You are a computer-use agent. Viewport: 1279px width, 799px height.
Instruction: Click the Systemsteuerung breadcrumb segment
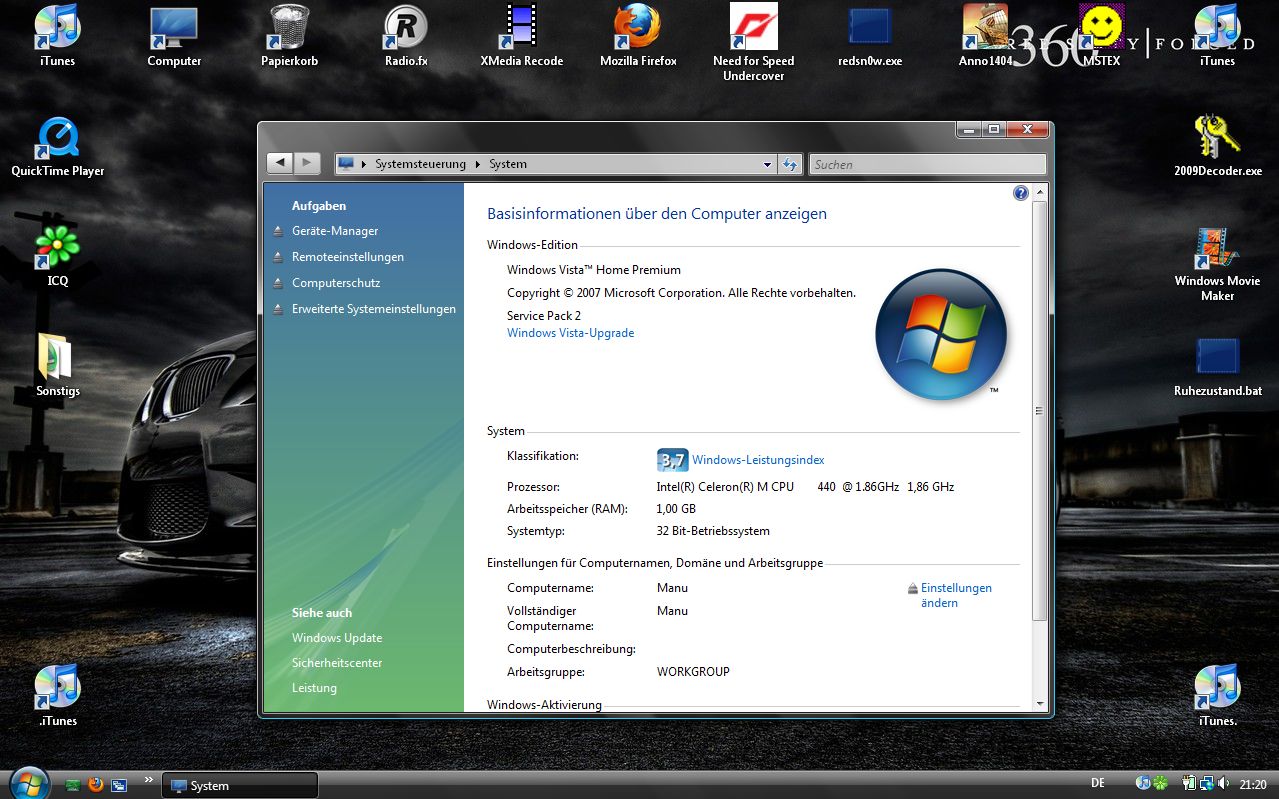421,164
